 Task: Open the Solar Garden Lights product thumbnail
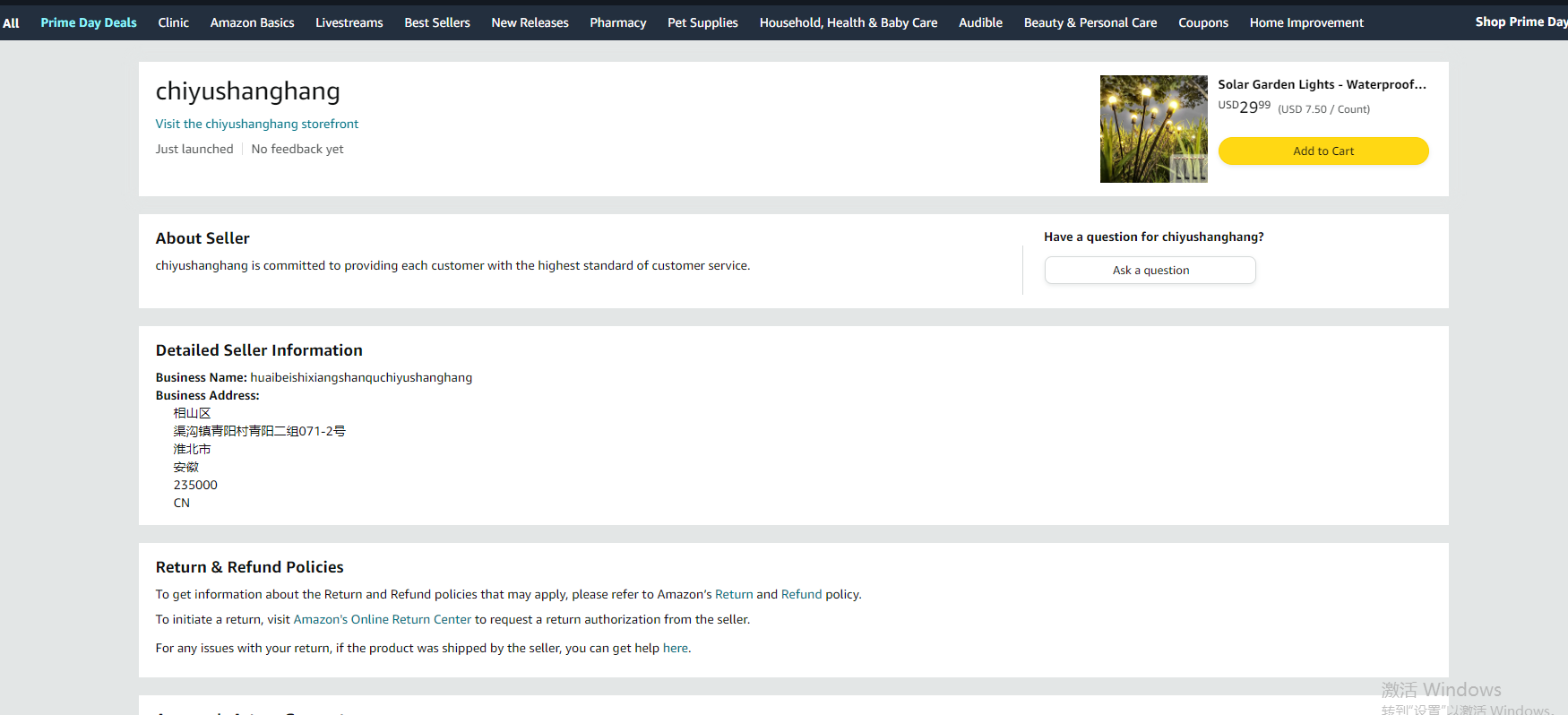click(x=1153, y=129)
